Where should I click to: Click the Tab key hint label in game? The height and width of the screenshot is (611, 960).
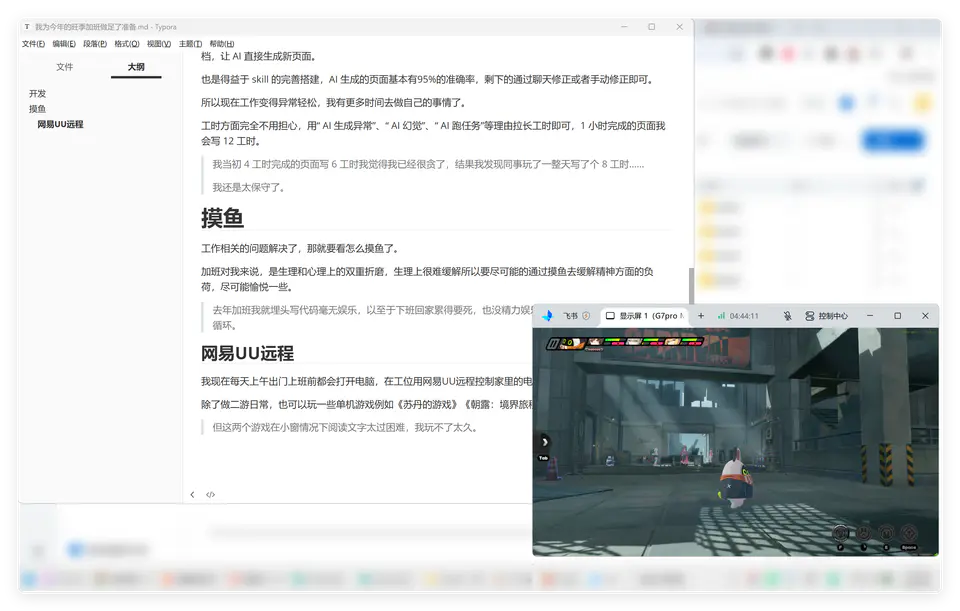[543, 458]
